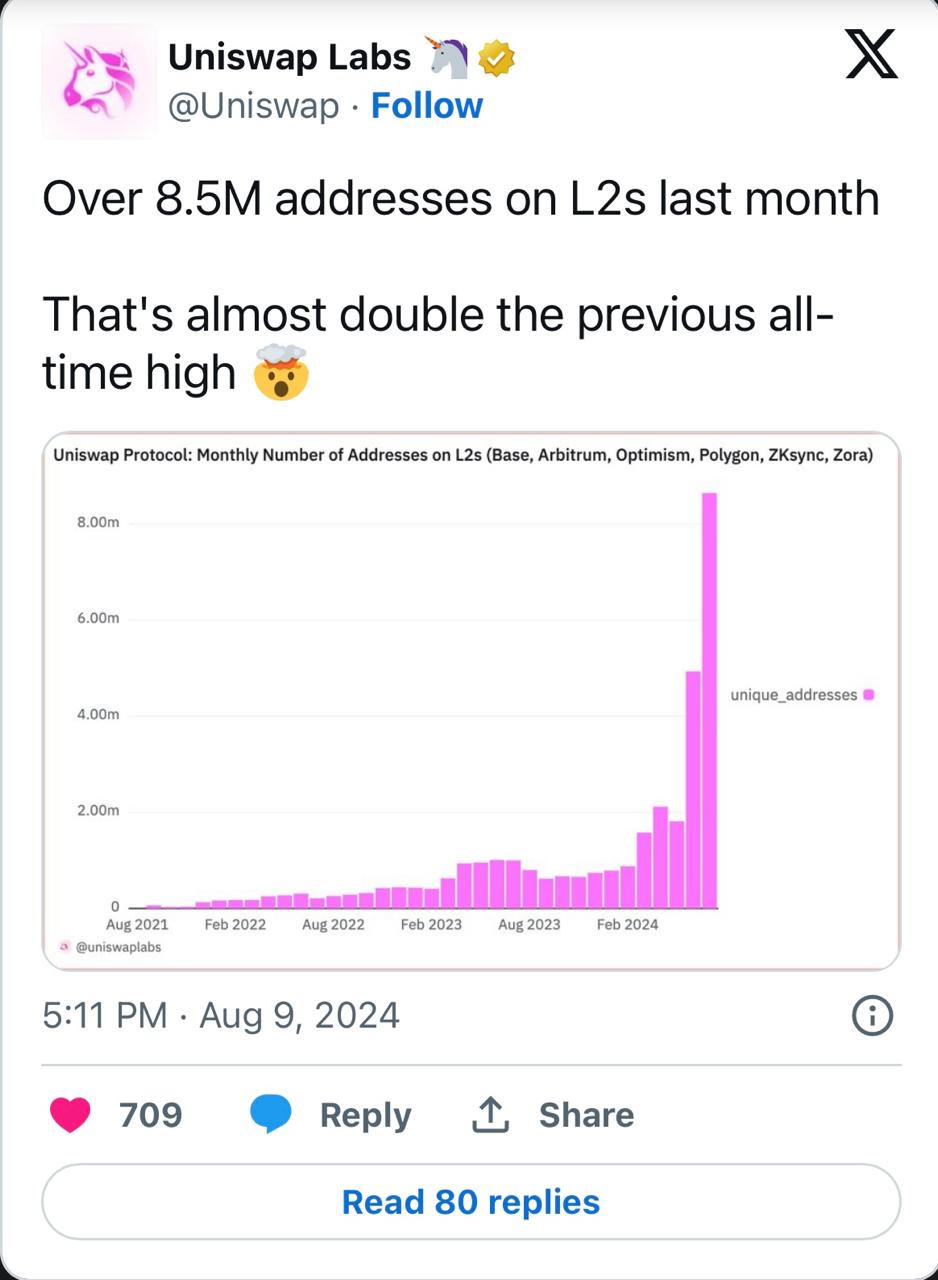Click the gold verified badge
This screenshot has height=1280, width=938.
point(497,59)
